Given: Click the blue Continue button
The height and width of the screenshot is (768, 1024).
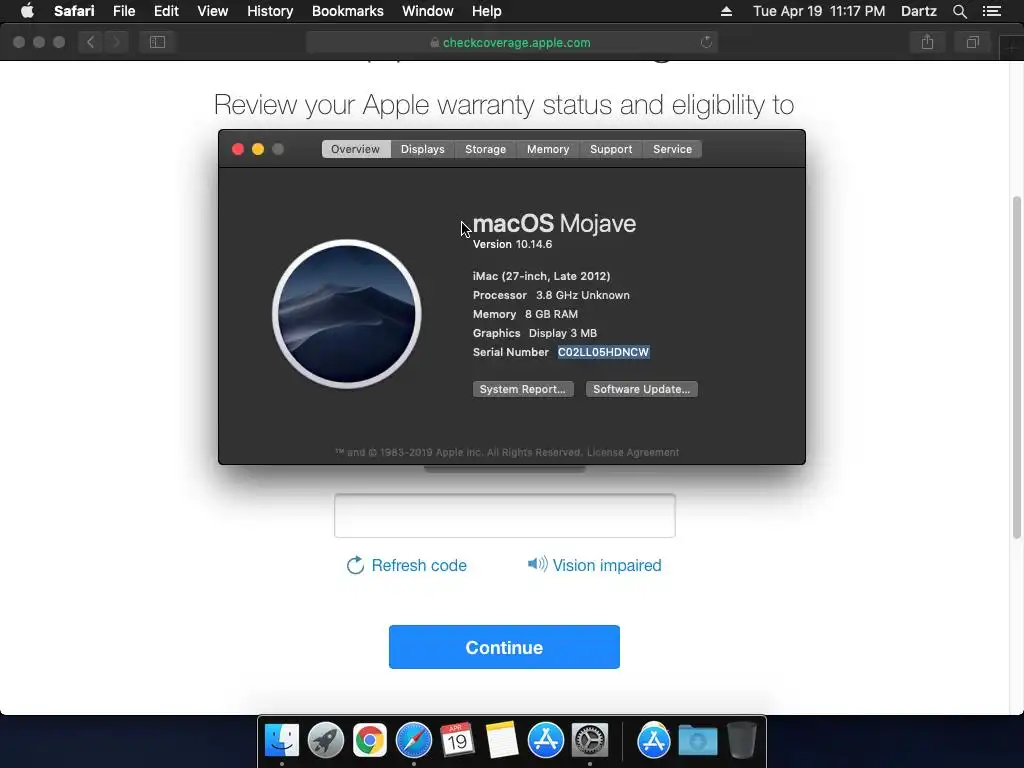Looking at the screenshot, I should click(504, 647).
